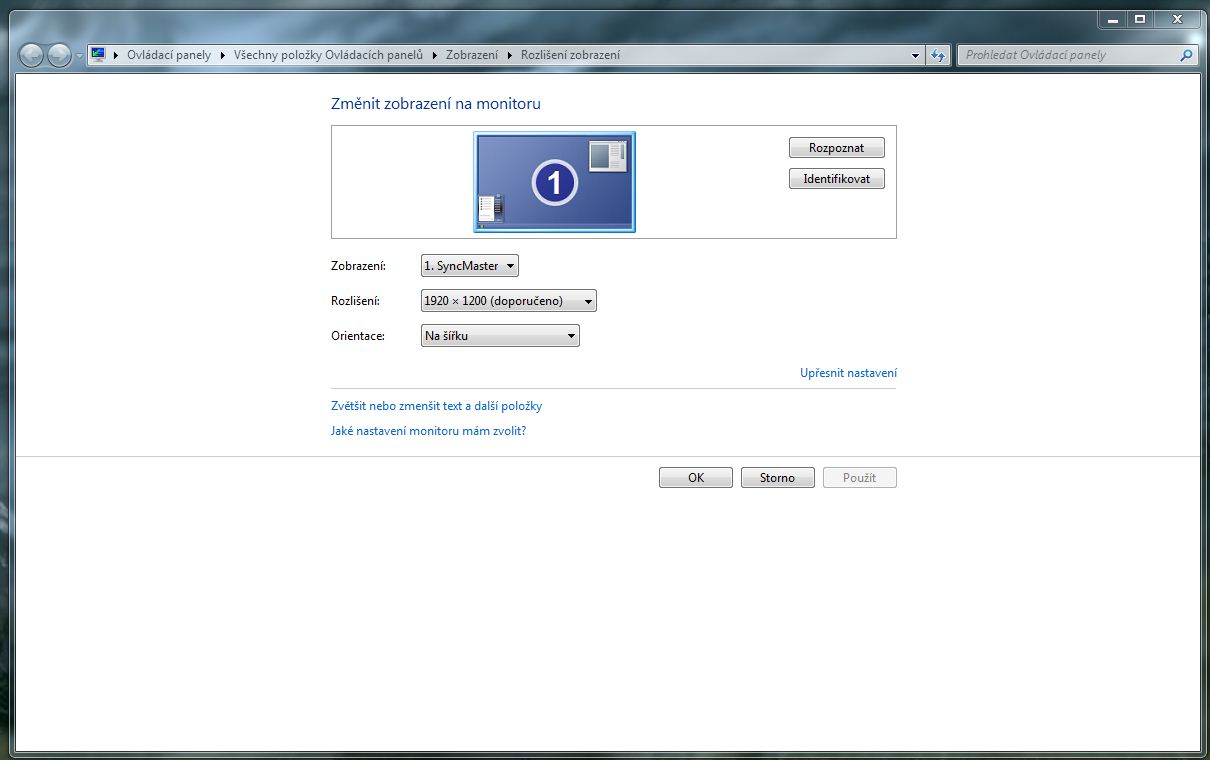
Task: Cancel changes with the 'Storno' button
Action: 777,478
